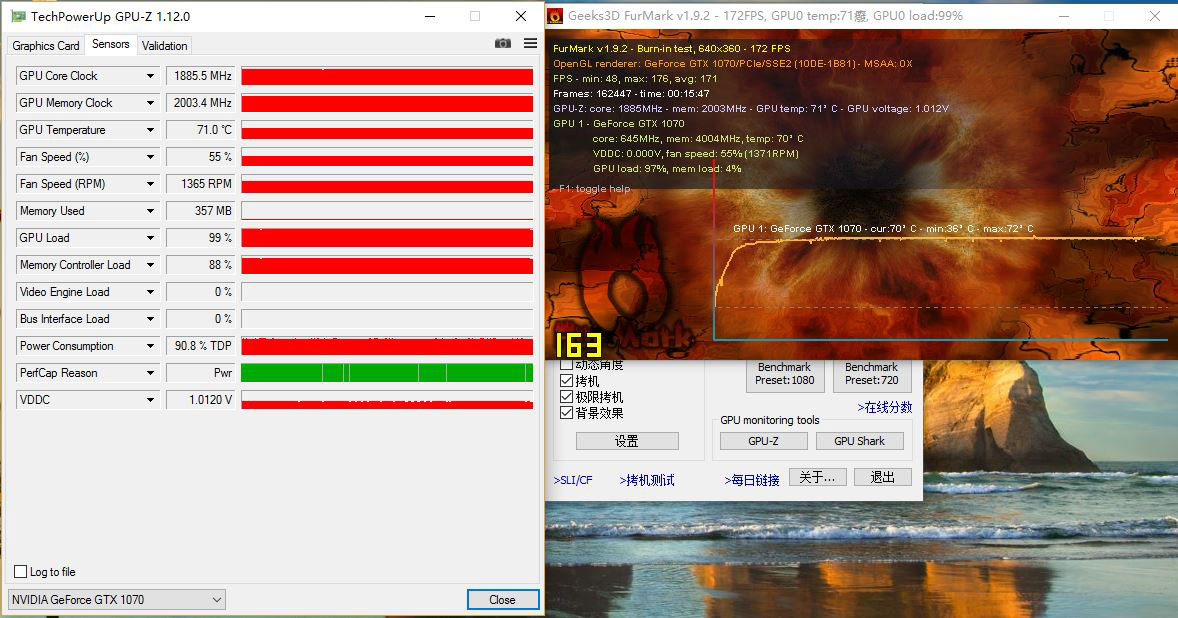1178x618 pixels.
Task: Click the GPU-Z Close button
Action: (503, 599)
